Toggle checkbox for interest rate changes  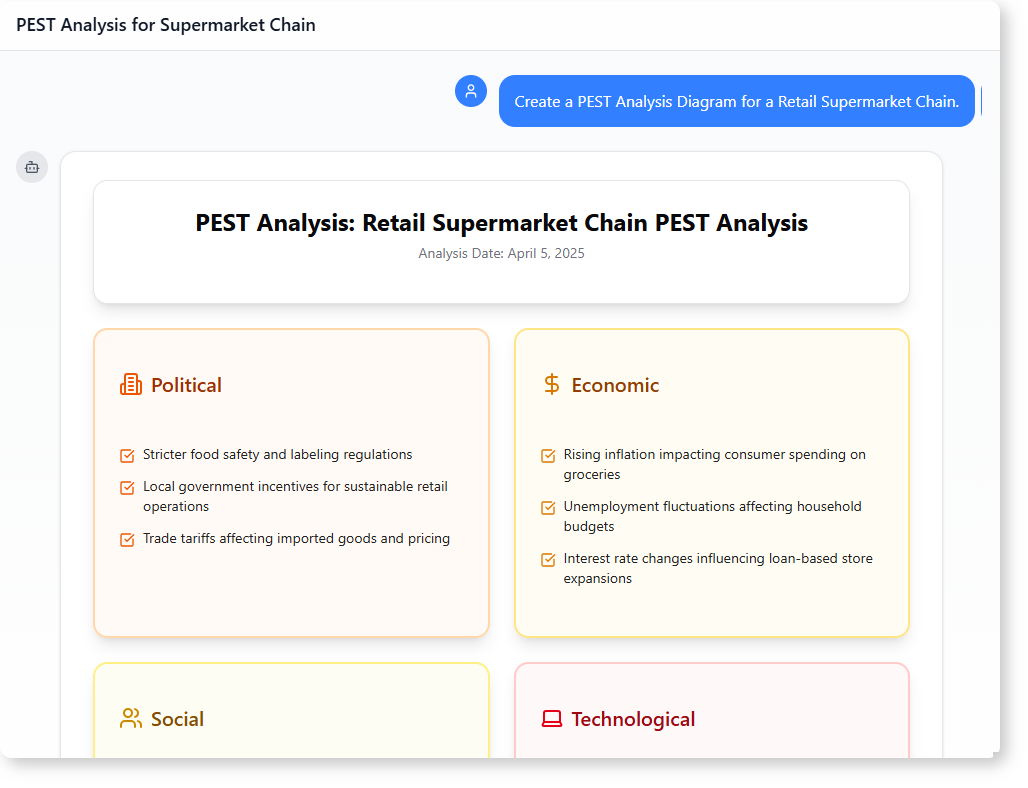548,560
